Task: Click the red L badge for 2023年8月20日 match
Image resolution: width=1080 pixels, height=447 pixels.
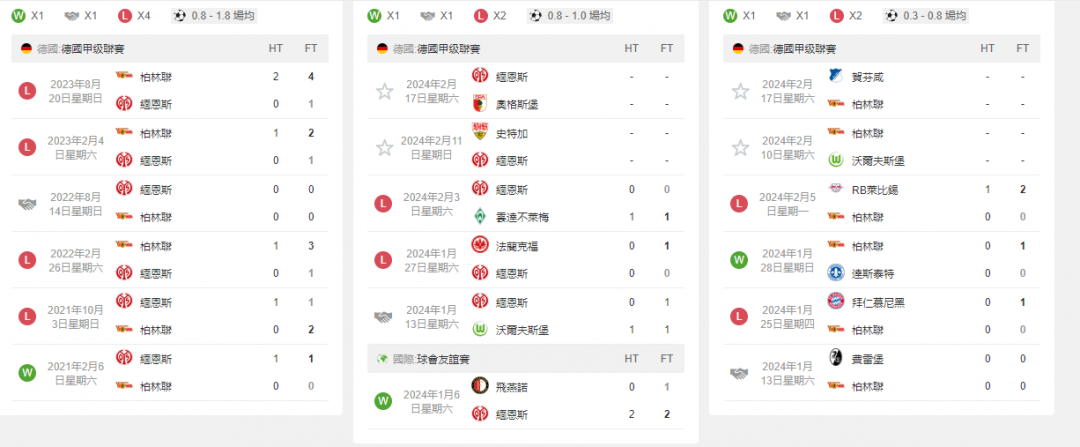Action: pyautogui.click(x=27, y=90)
